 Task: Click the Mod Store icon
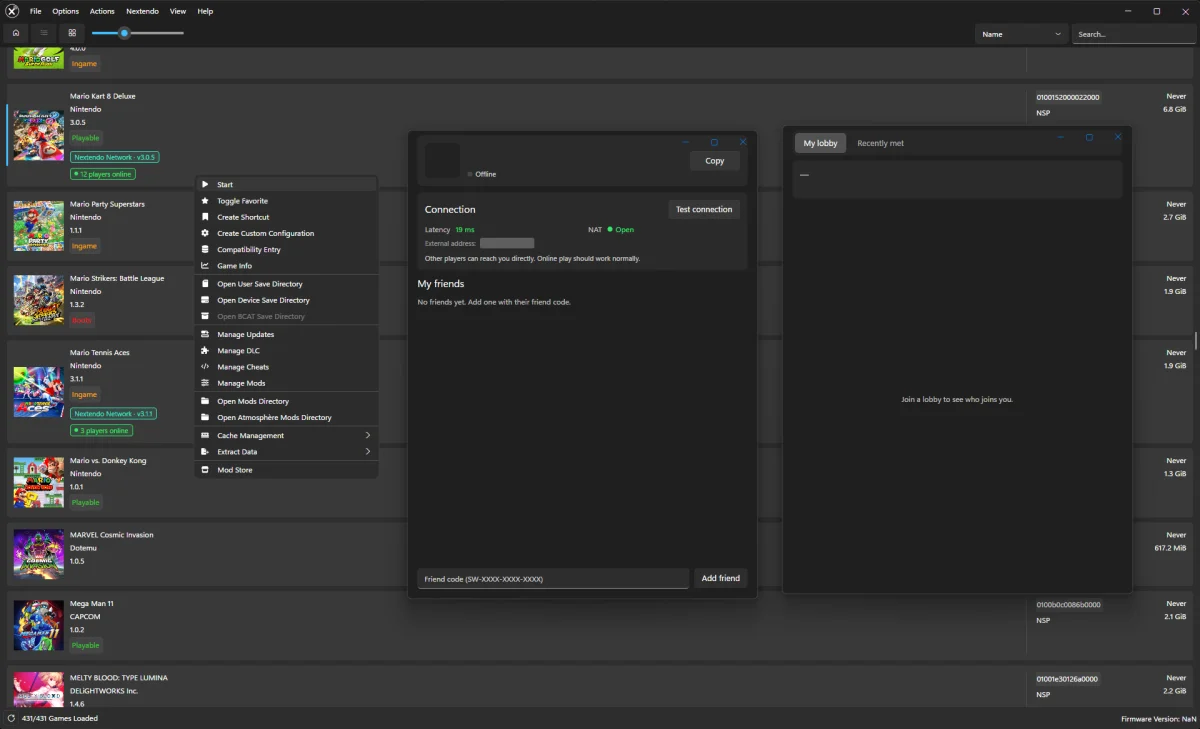[205, 470]
